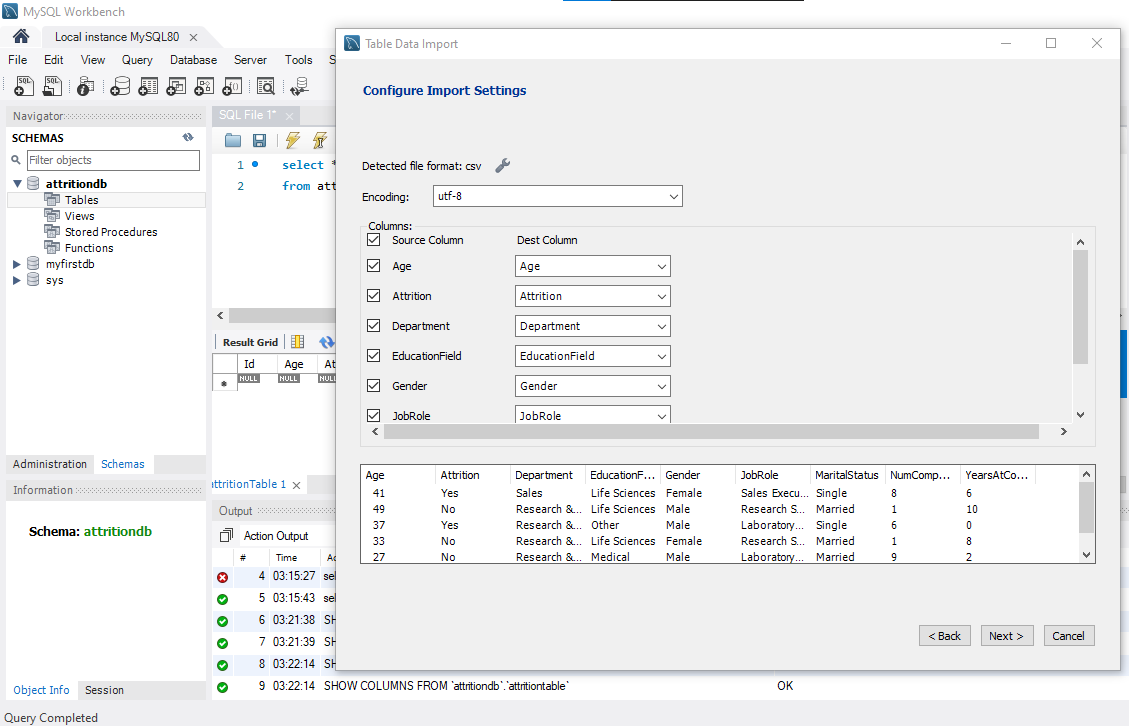Click the Back button
The image size is (1129, 726).
945,636
